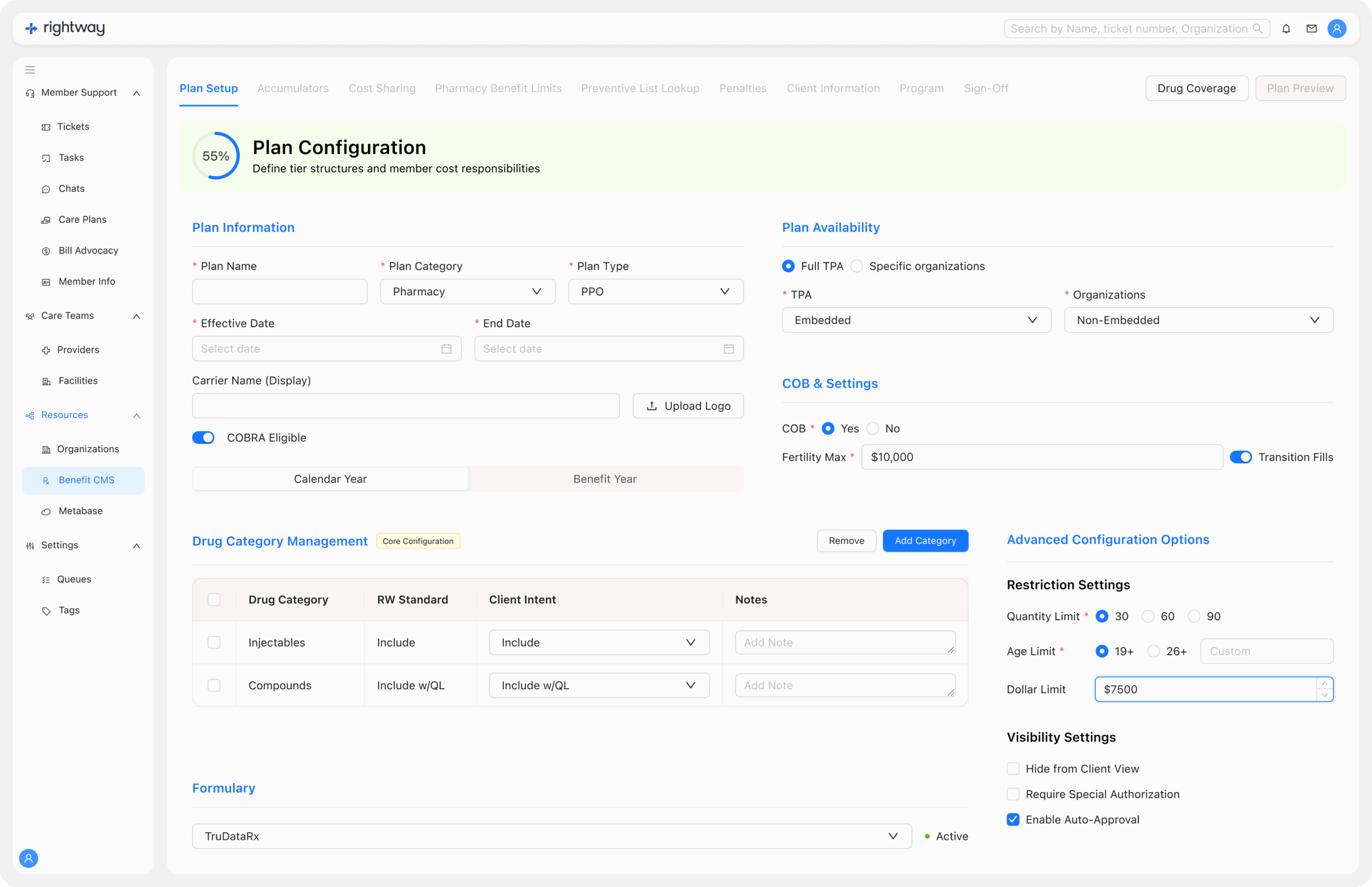Click the Add Category button
The height and width of the screenshot is (887, 1372).
click(925, 541)
